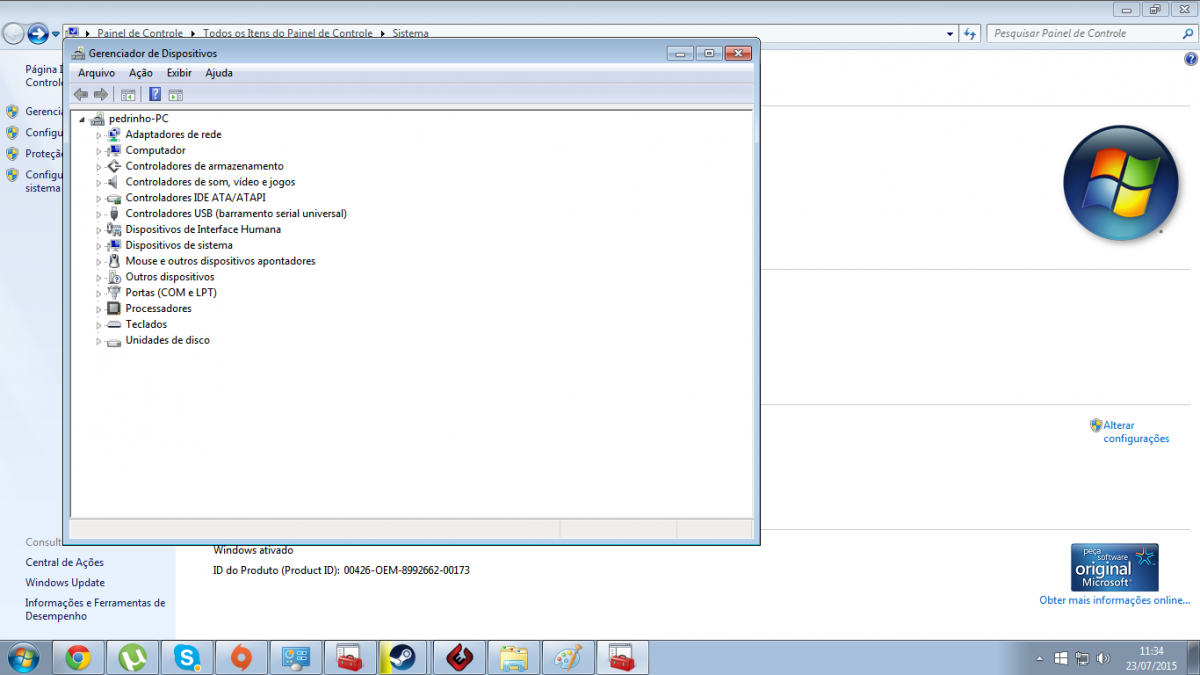Expand Dispositivos de sistema node
The width and height of the screenshot is (1200, 675).
pos(99,245)
